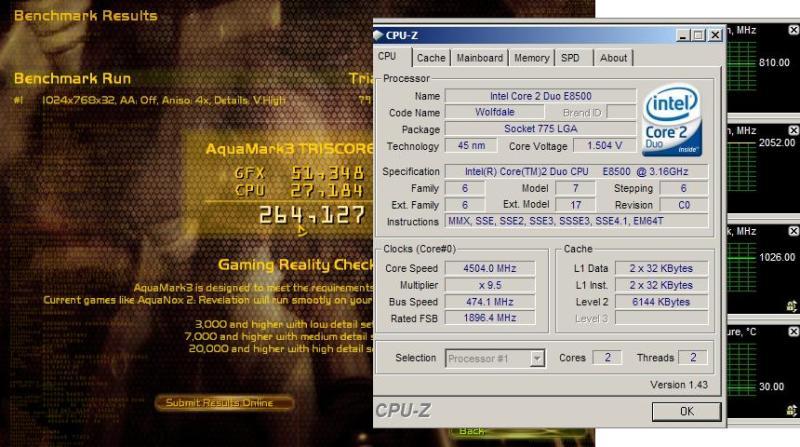Open the SPD tab in CPU-Z

570,58
